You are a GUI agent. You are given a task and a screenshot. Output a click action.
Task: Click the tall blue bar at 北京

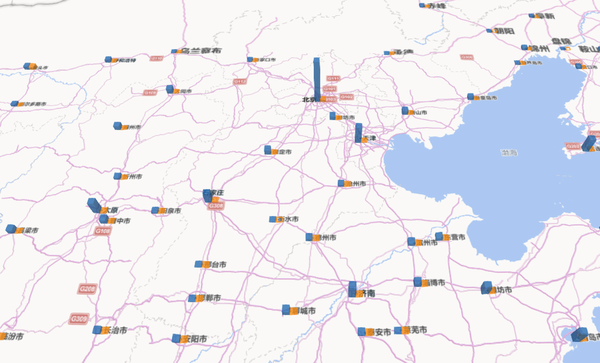click(316, 80)
